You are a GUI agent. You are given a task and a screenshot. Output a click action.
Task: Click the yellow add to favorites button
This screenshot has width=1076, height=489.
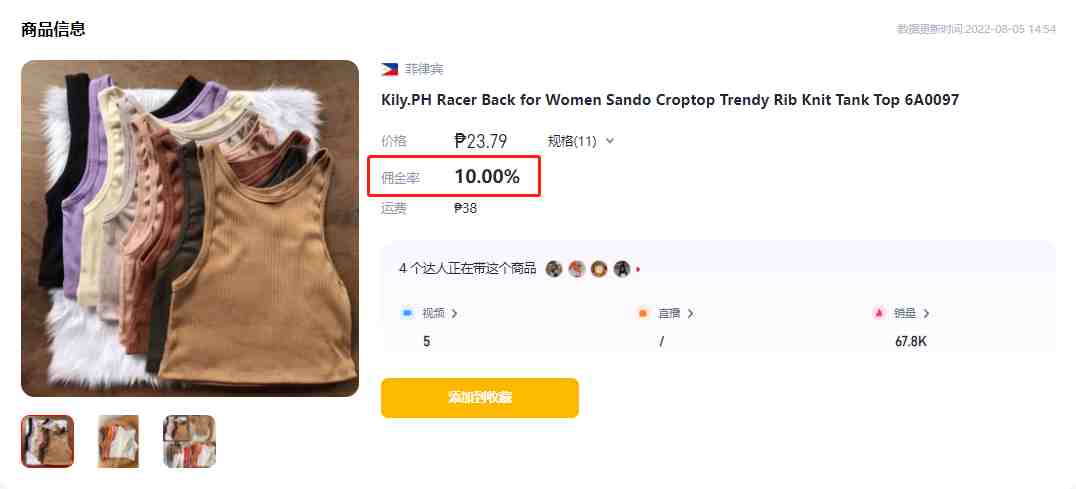[480, 398]
